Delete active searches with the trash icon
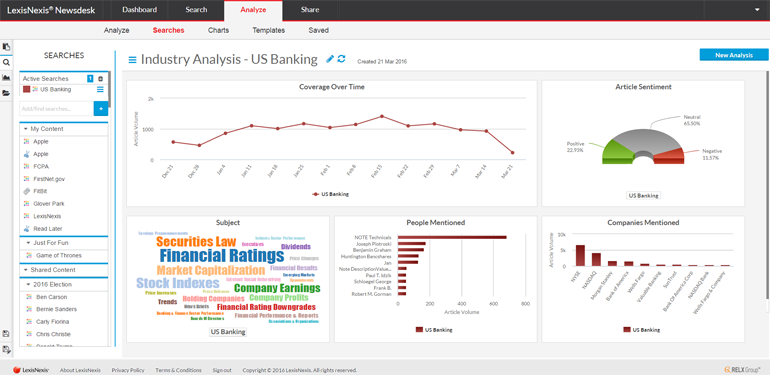 pyautogui.click(x=101, y=79)
